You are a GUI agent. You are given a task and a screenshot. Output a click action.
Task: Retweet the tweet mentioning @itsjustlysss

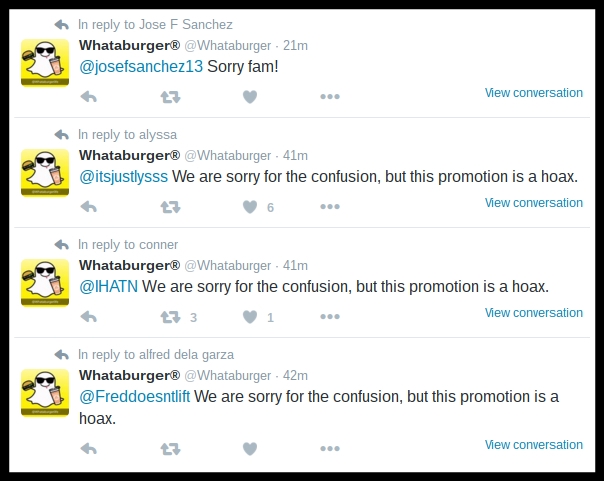[170, 207]
